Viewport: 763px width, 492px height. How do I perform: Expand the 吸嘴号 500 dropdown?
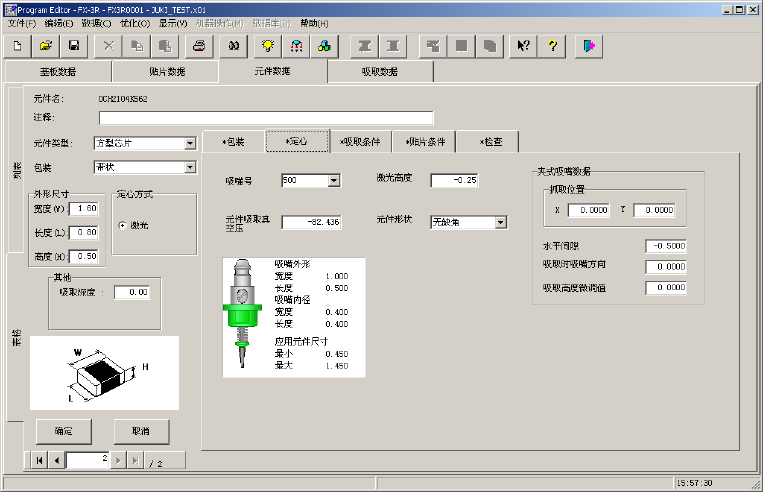334,181
